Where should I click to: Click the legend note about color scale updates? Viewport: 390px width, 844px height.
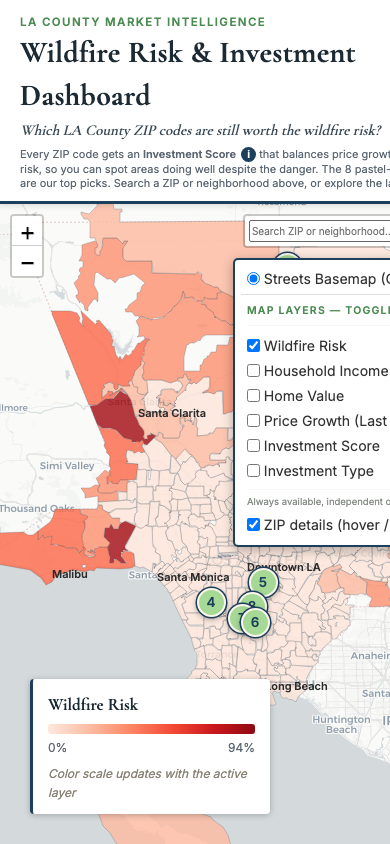click(148, 783)
